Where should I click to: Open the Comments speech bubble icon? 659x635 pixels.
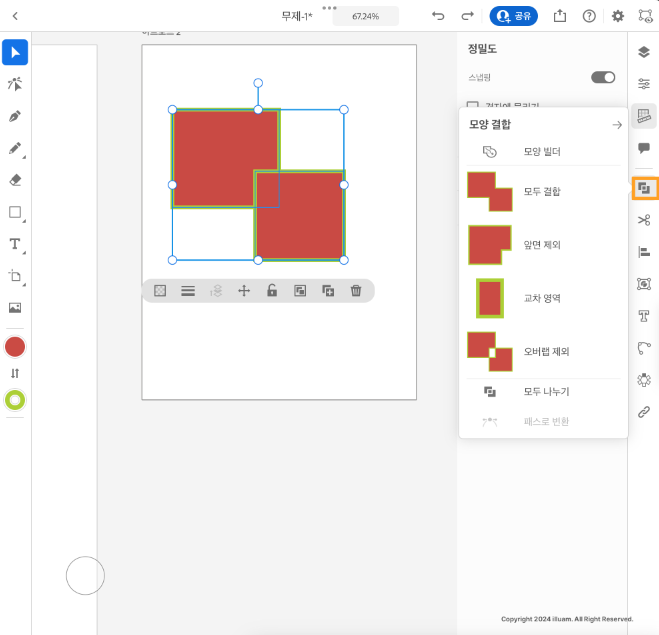point(644,148)
